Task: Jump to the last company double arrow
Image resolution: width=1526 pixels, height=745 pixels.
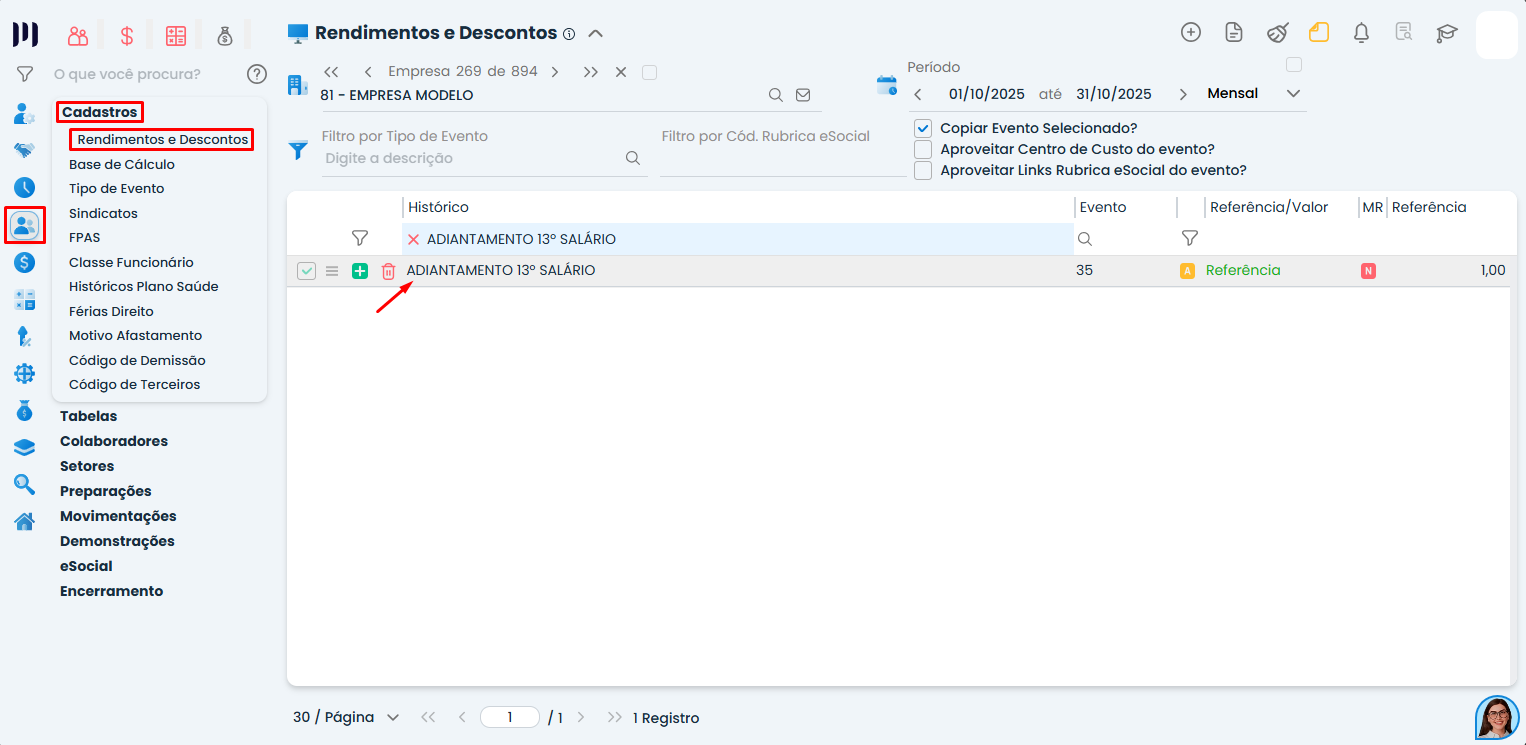Action: (x=591, y=72)
